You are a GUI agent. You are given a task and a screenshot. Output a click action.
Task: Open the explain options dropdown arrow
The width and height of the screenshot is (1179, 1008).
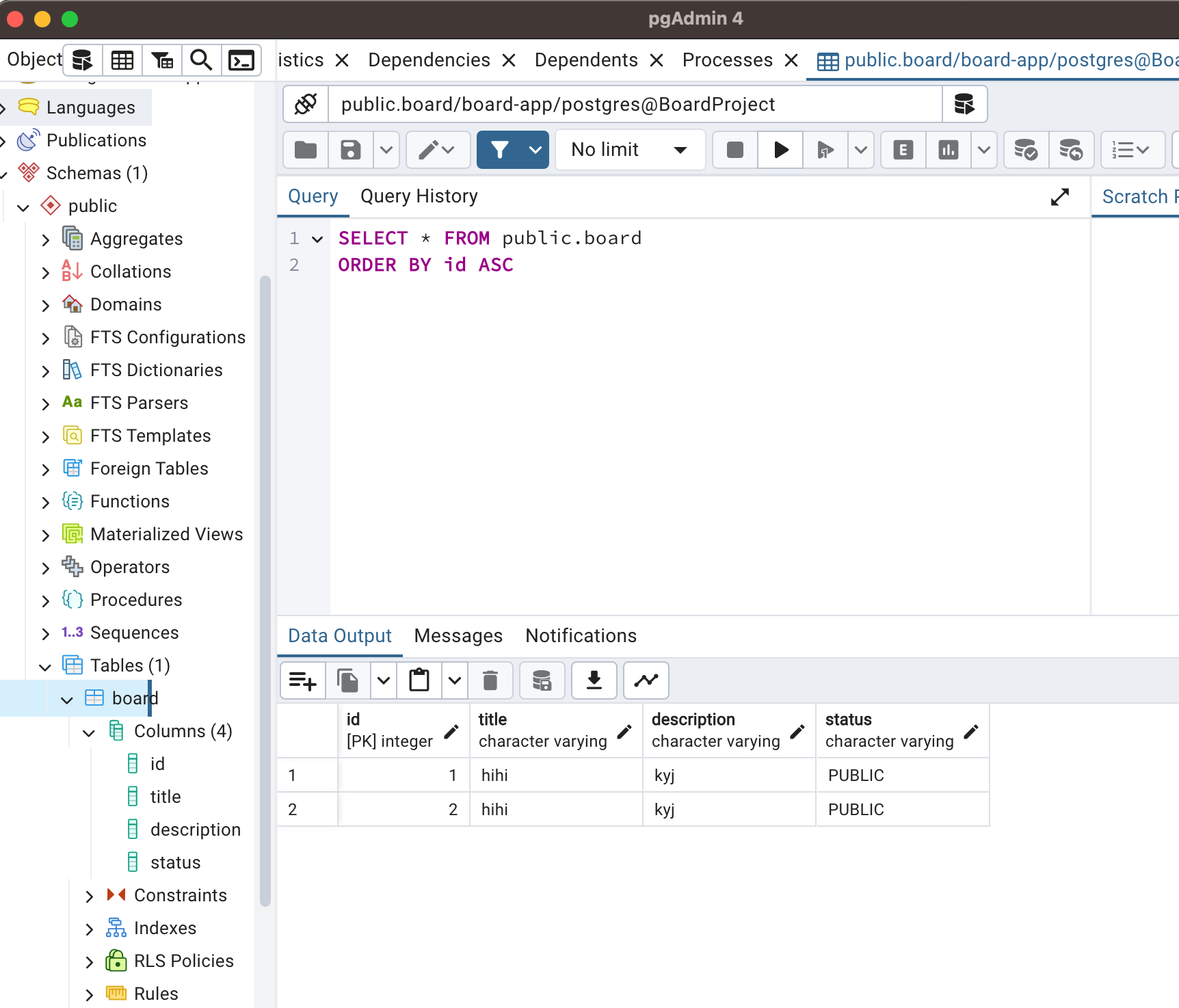coord(983,150)
